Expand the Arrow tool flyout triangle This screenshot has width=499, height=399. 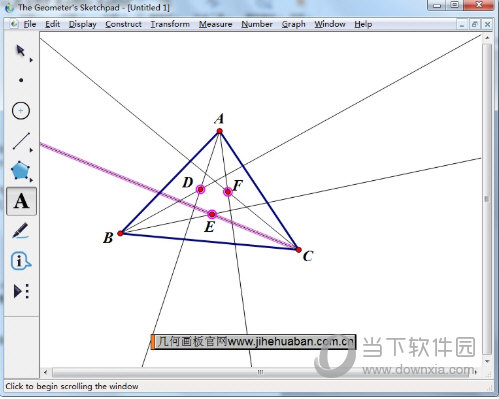point(31,60)
